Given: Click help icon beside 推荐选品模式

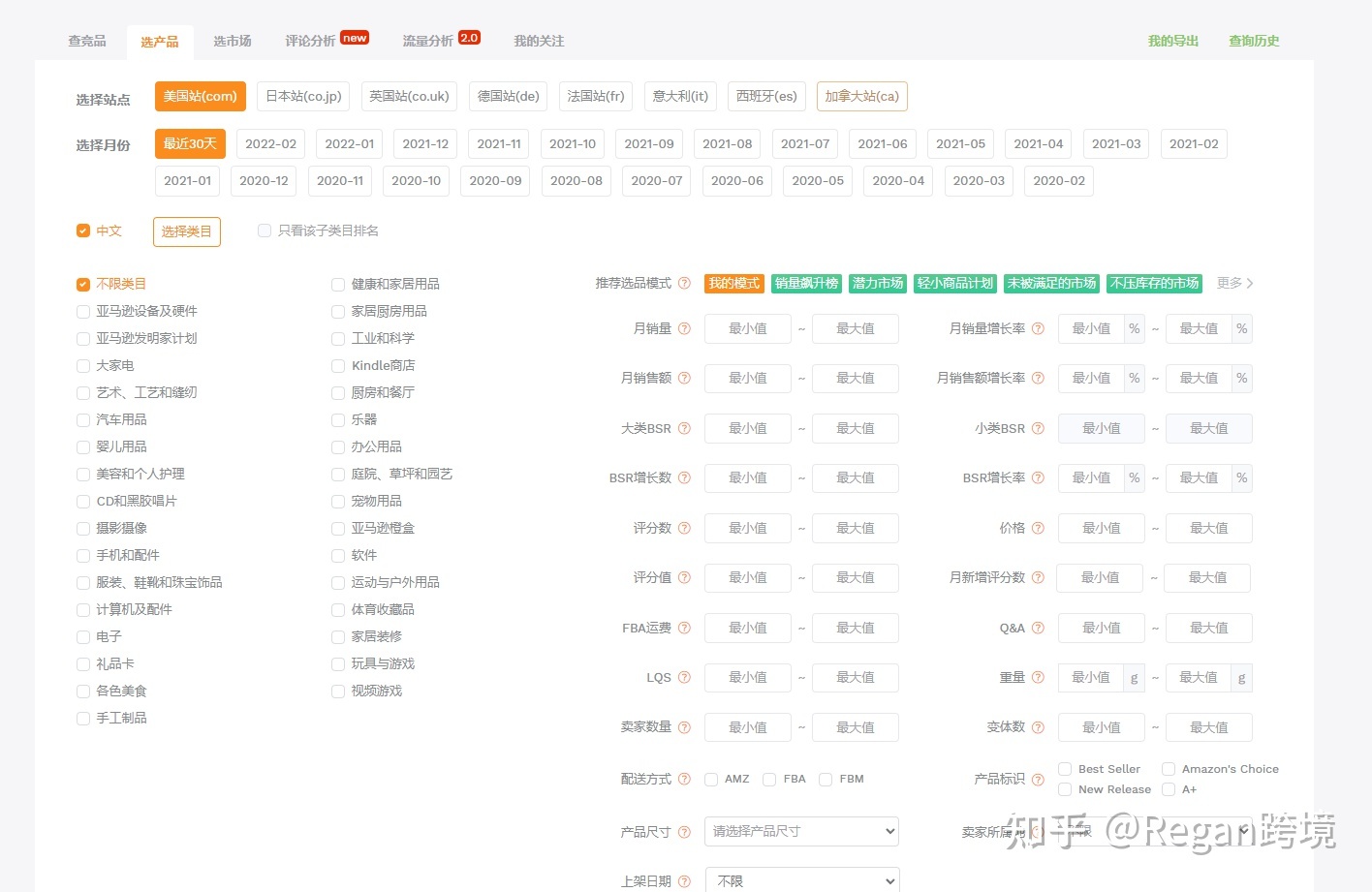Looking at the screenshot, I should tap(684, 284).
